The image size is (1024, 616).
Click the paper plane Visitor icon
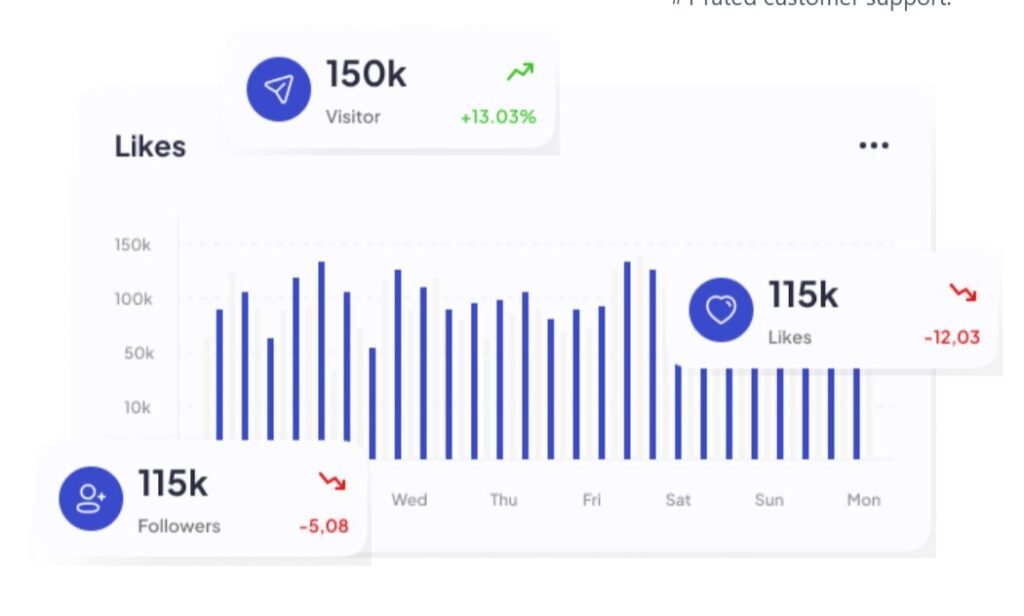tap(279, 89)
